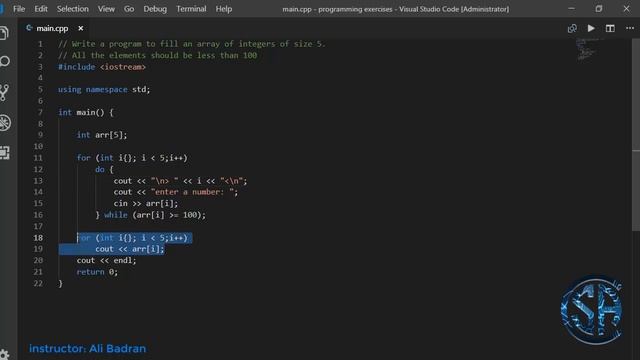Screen dimensions: 640x360
Task: Open the Debug view in activity bar
Action: tap(5, 122)
